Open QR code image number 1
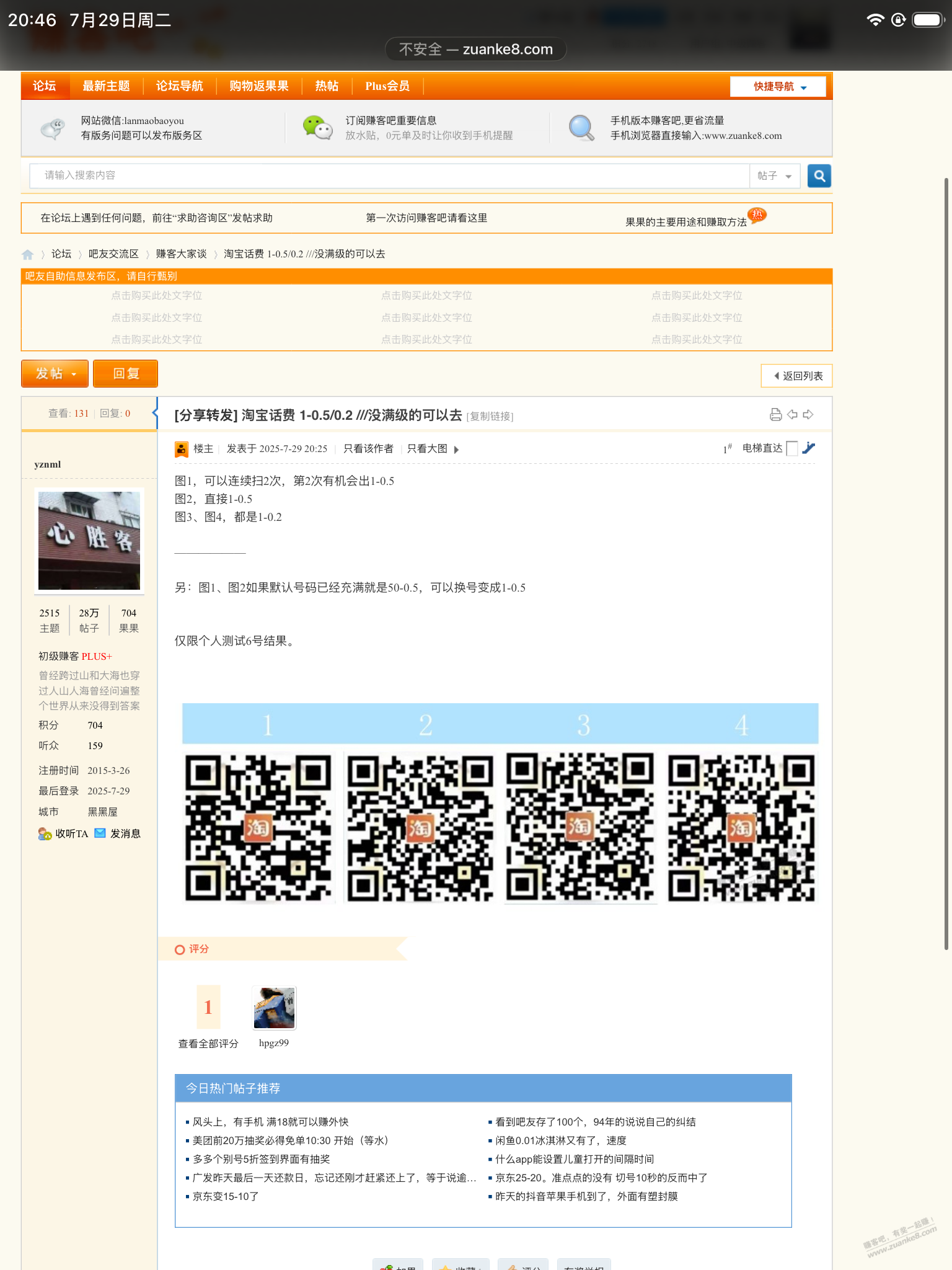Image resolution: width=952 pixels, height=1270 pixels. 259,827
